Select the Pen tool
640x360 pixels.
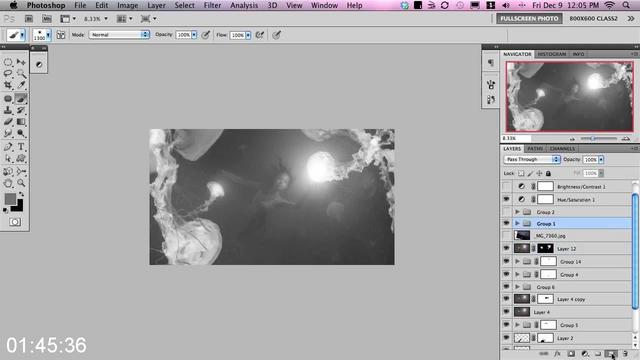coord(8,147)
